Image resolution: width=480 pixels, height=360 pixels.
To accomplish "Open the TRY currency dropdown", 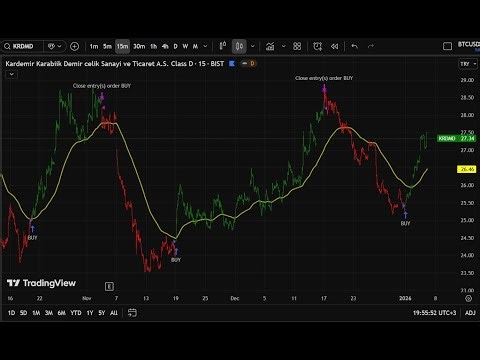I will [x=468, y=64].
